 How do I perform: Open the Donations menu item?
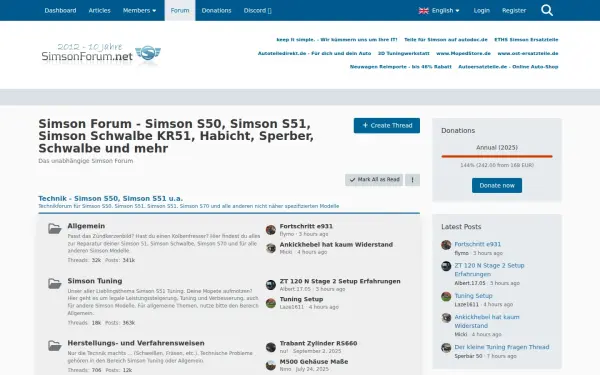coord(217,10)
